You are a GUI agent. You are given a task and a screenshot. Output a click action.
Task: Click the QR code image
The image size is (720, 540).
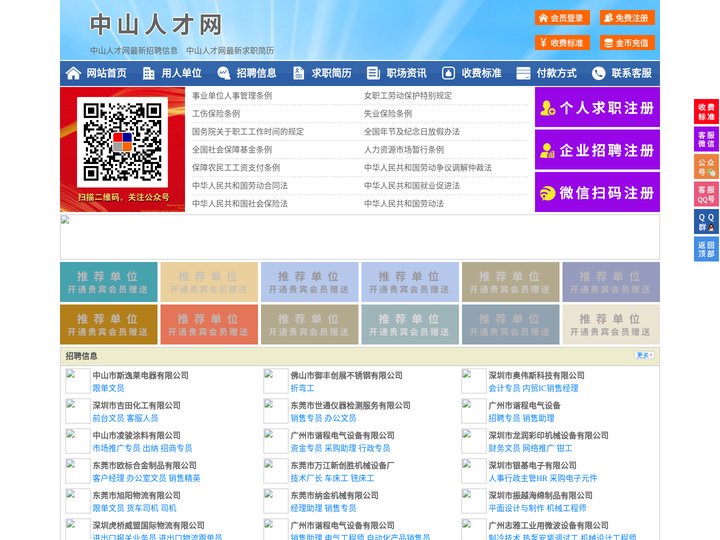(122, 142)
